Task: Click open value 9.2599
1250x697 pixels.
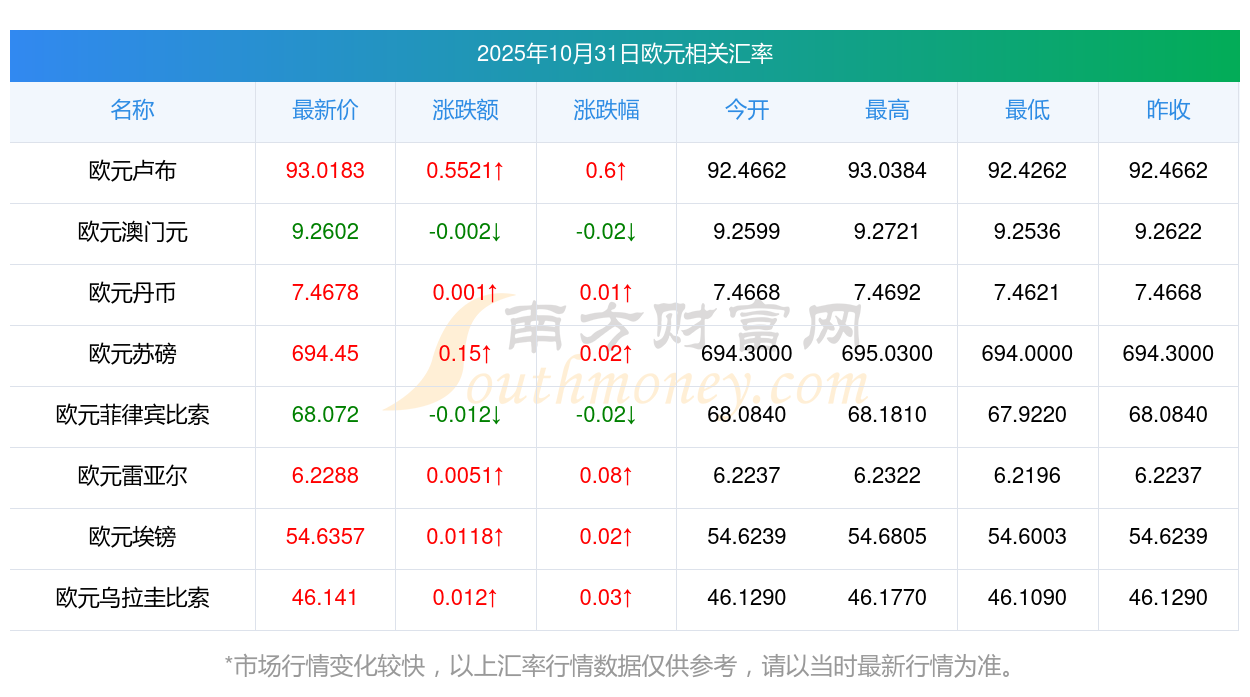Action: [747, 232]
